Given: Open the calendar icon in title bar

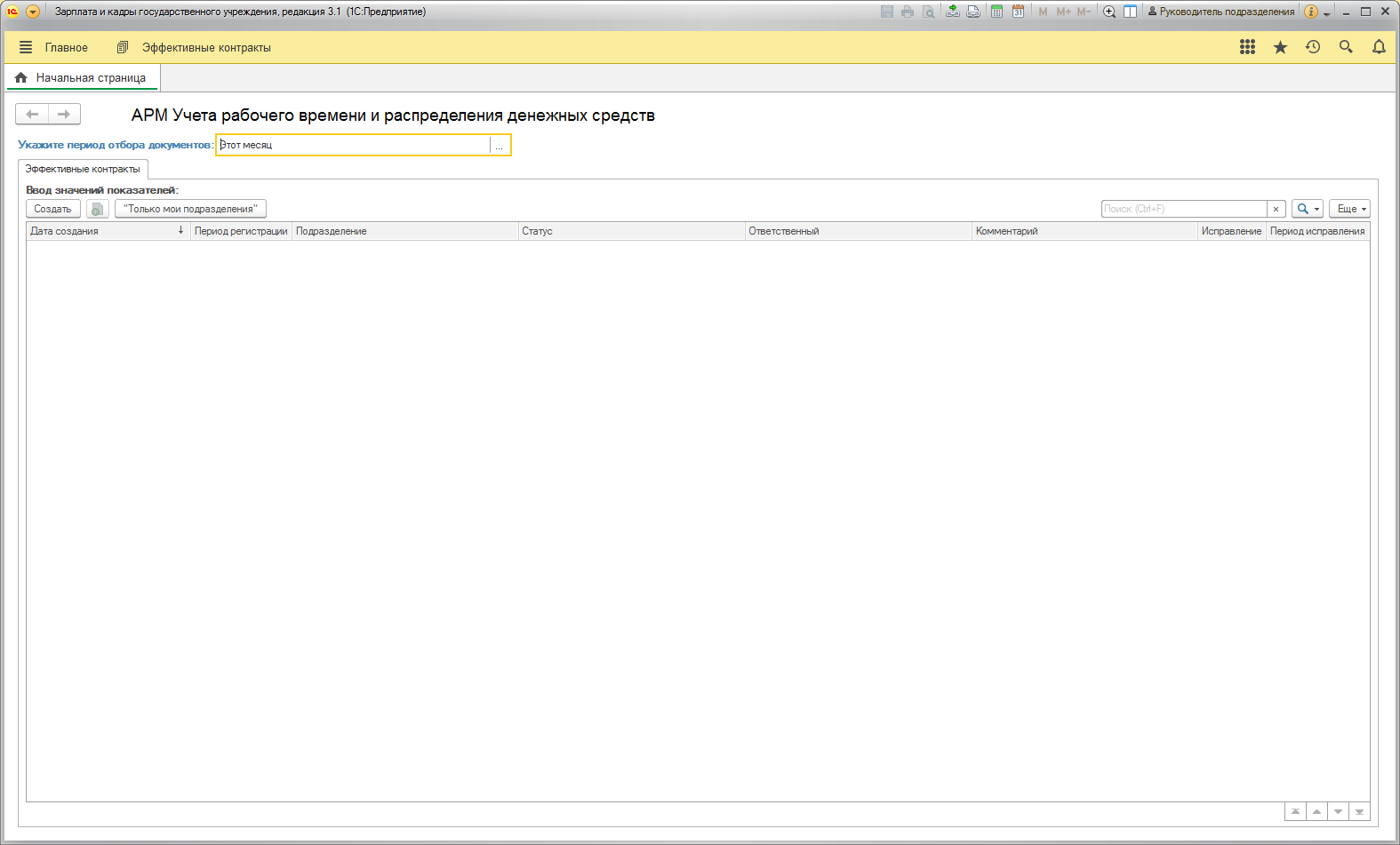Looking at the screenshot, I should coord(1018,12).
